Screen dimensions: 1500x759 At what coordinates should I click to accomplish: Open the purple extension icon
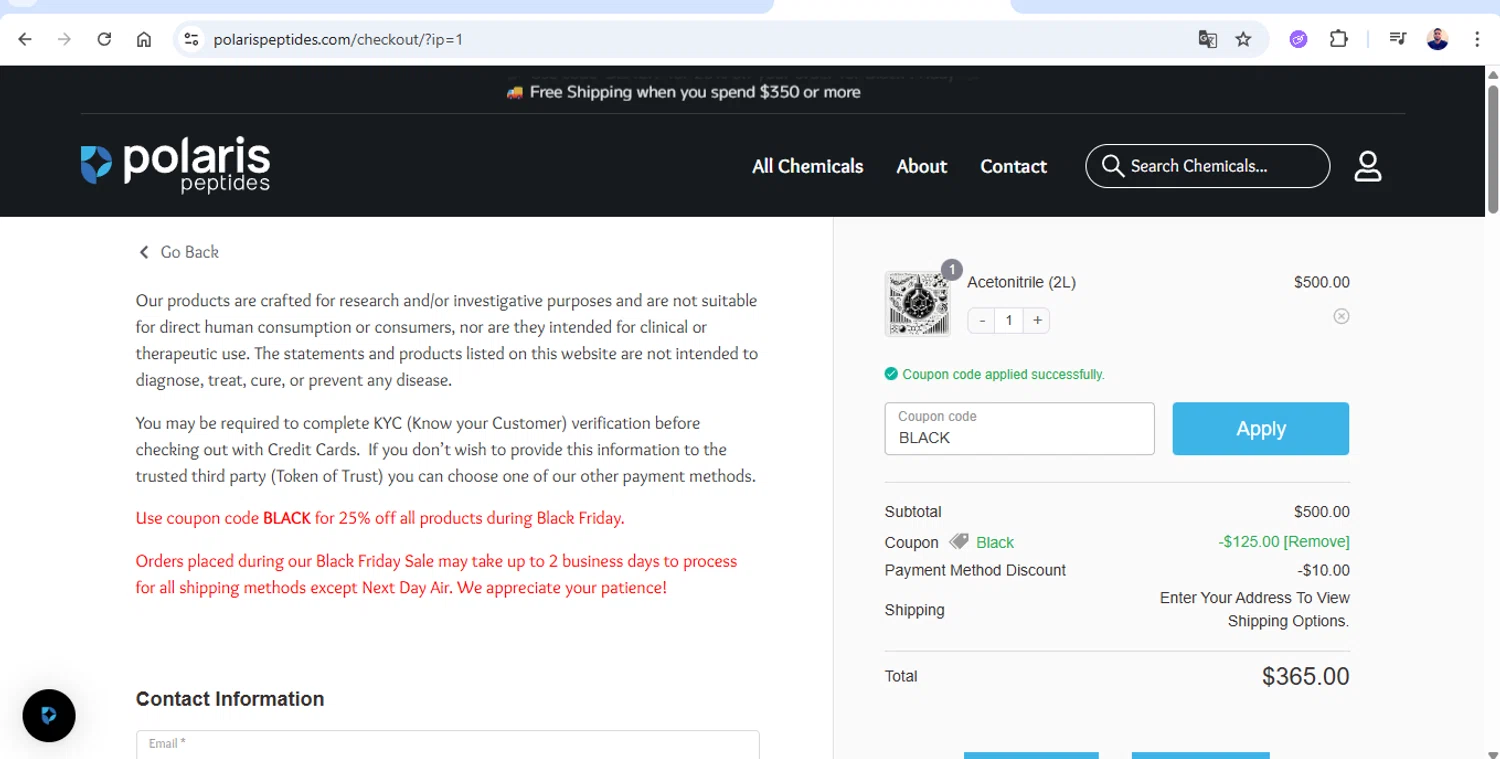tap(1298, 39)
